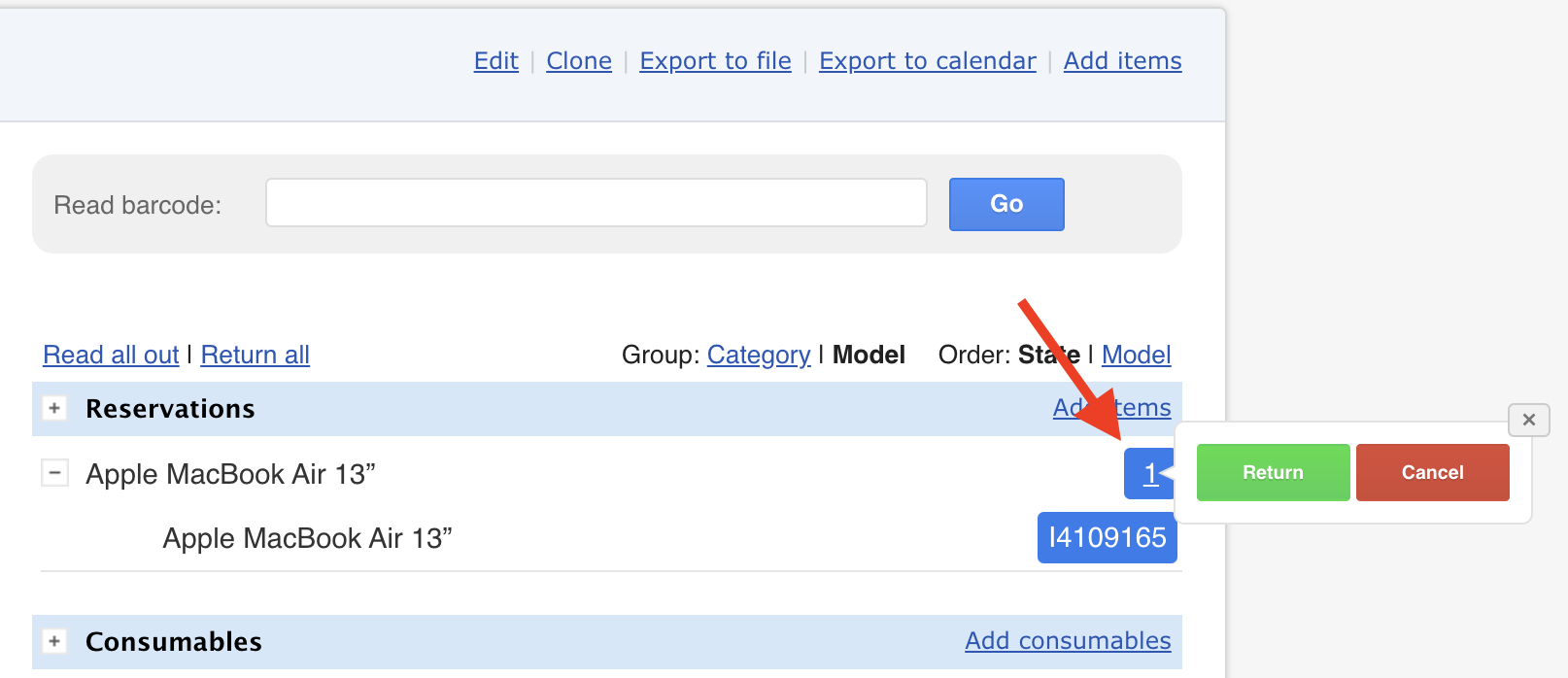Click Return all link
The image size is (1568, 678).
pos(255,355)
